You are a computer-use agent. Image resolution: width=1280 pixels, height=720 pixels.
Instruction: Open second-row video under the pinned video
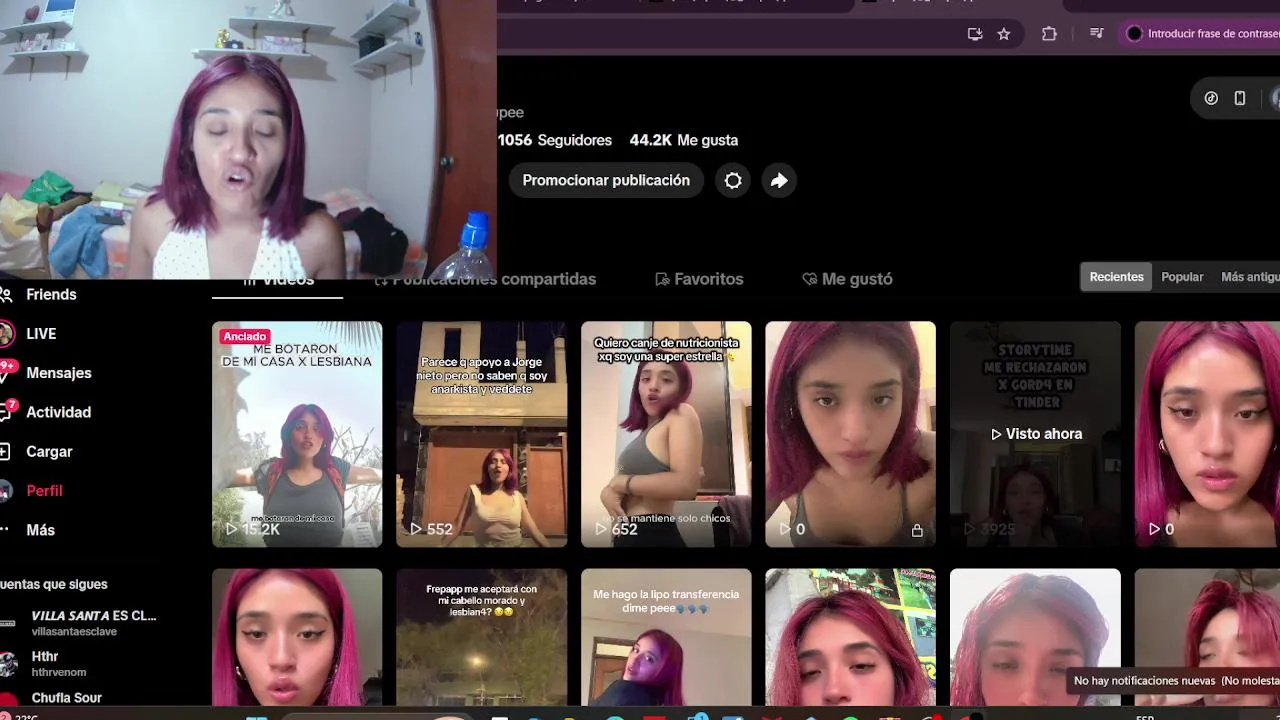tap(297, 637)
